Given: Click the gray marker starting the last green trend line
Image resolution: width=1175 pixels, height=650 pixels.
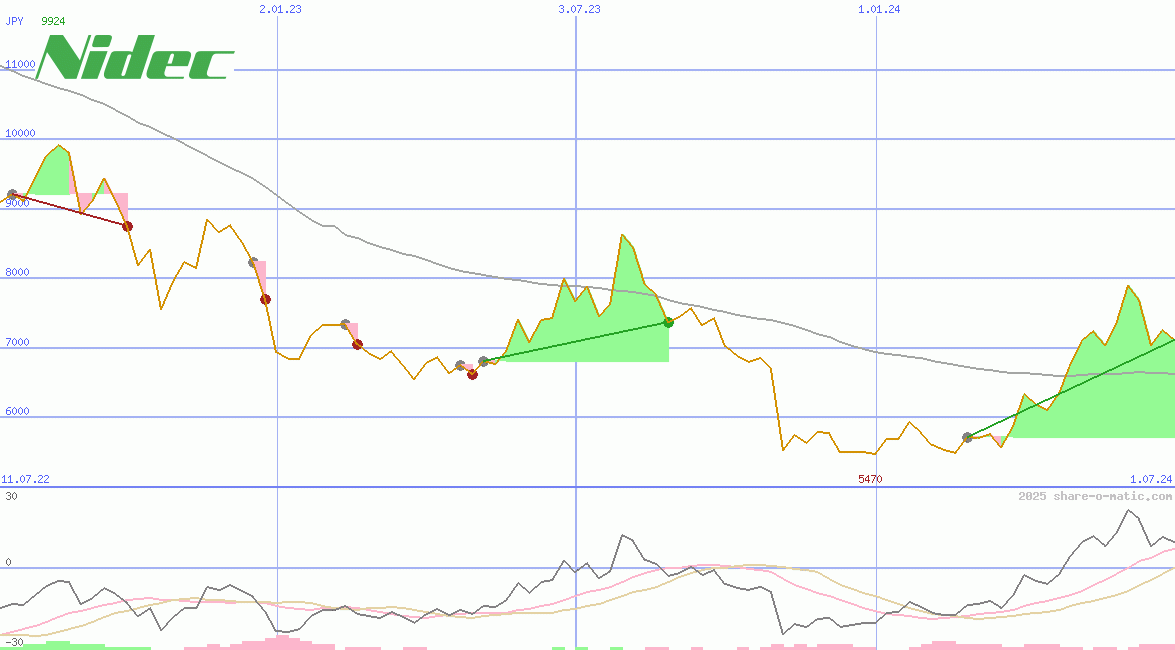Looking at the screenshot, I should click(967, 437).
